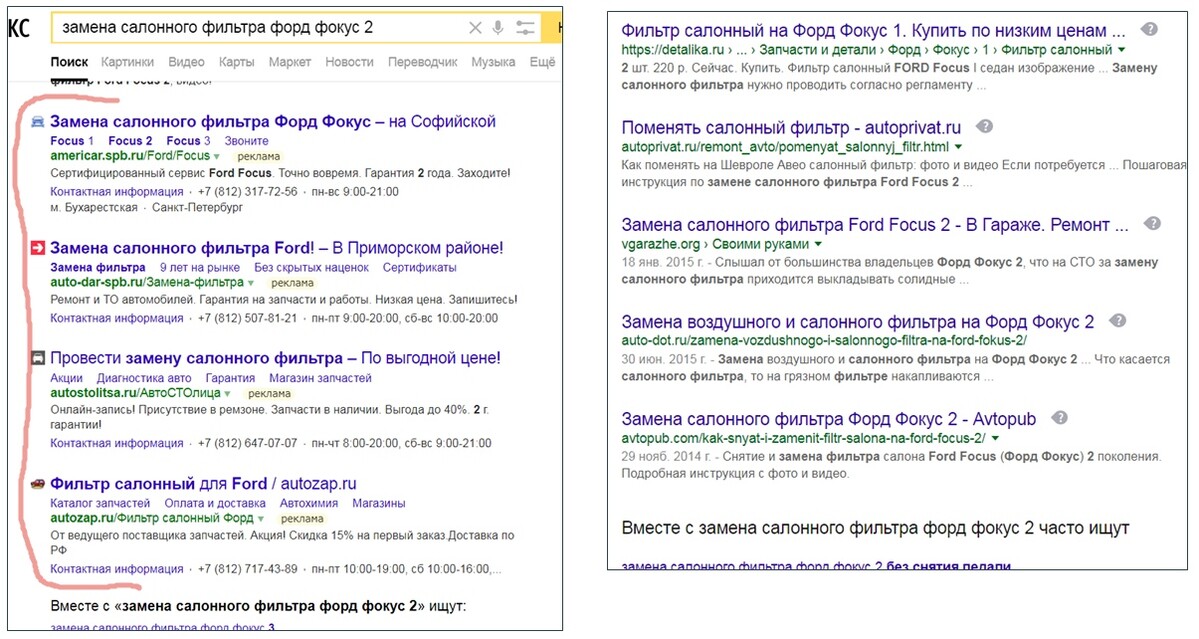1199x639 pixels.
Task: Click 'Каталог запчастей' sitelink
Action: click(x=100, y=503)
